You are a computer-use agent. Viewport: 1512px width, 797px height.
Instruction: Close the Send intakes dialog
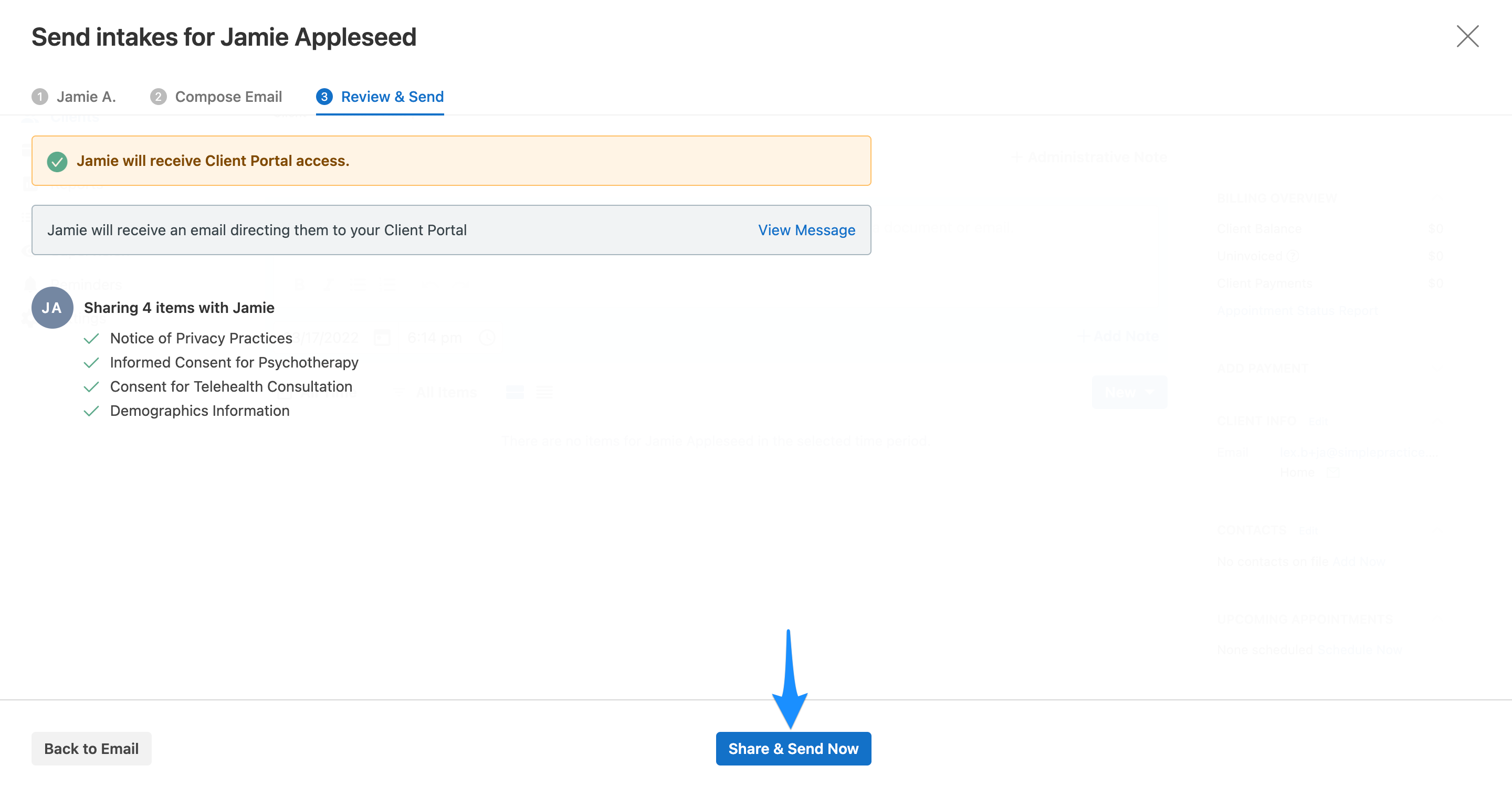point(1467,36)
